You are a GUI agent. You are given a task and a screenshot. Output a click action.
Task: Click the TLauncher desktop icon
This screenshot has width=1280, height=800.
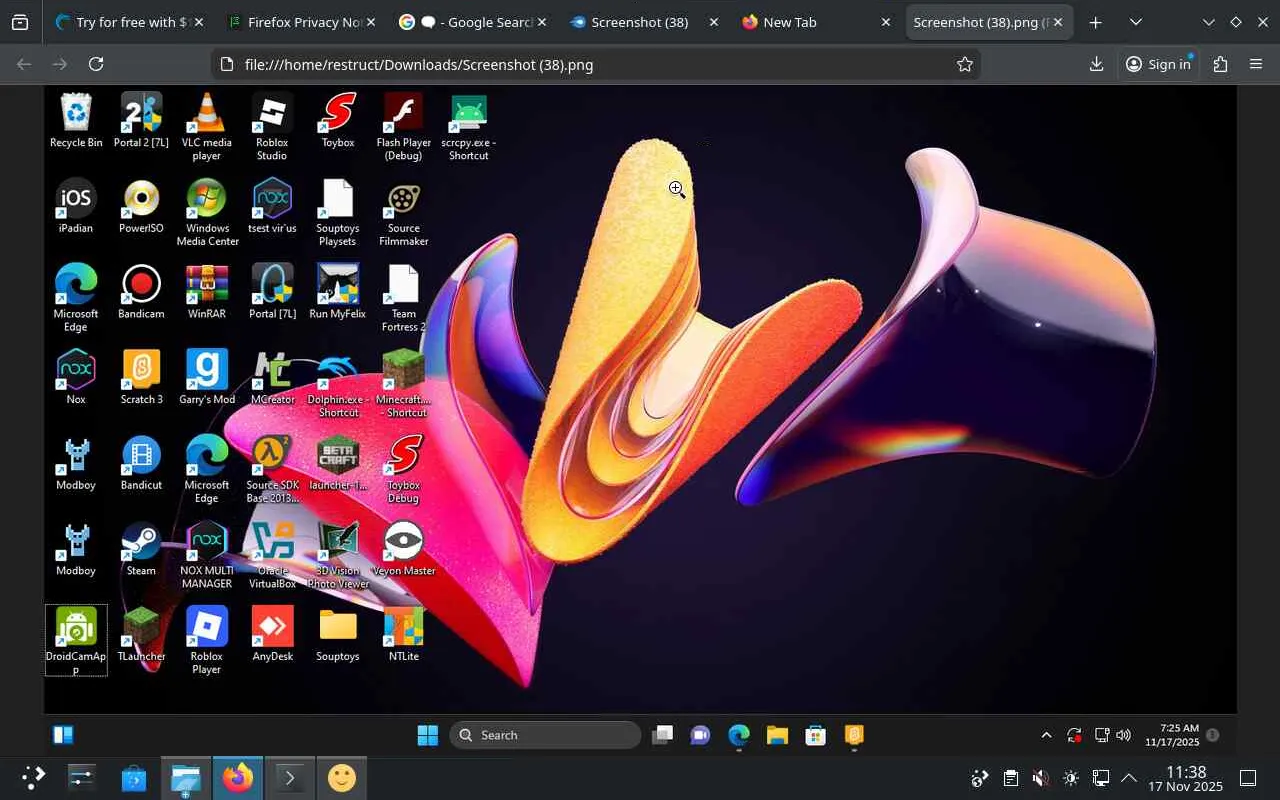click(x=141, y=635)
